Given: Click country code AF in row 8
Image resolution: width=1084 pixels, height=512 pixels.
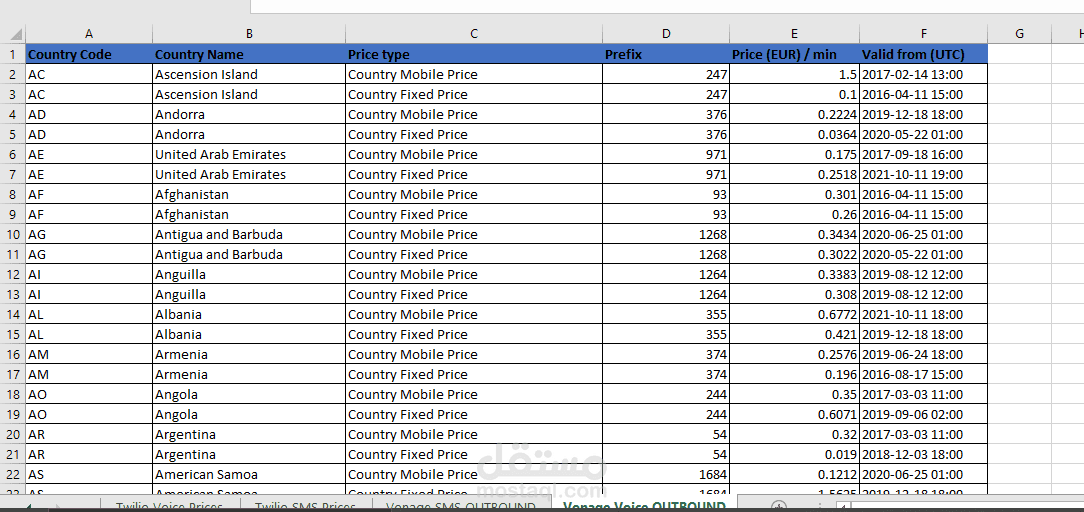Looking at the screenshot, I should click(x=88, y=194).
